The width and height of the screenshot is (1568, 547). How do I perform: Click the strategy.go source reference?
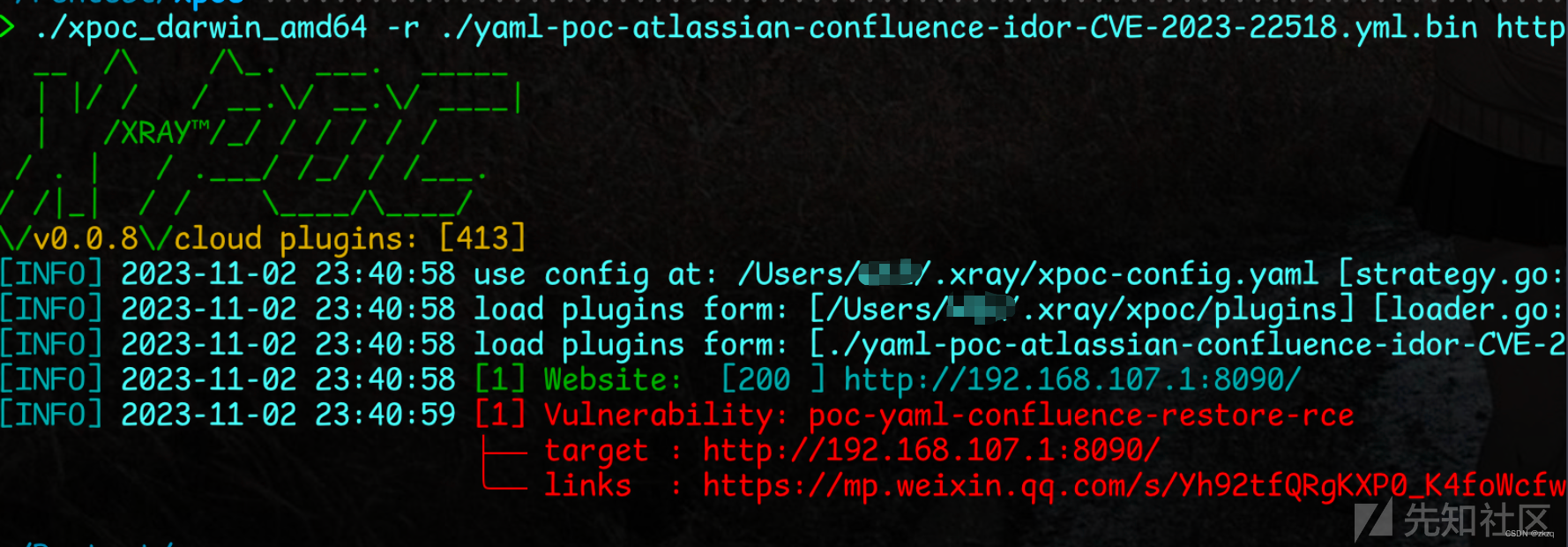1452,274
